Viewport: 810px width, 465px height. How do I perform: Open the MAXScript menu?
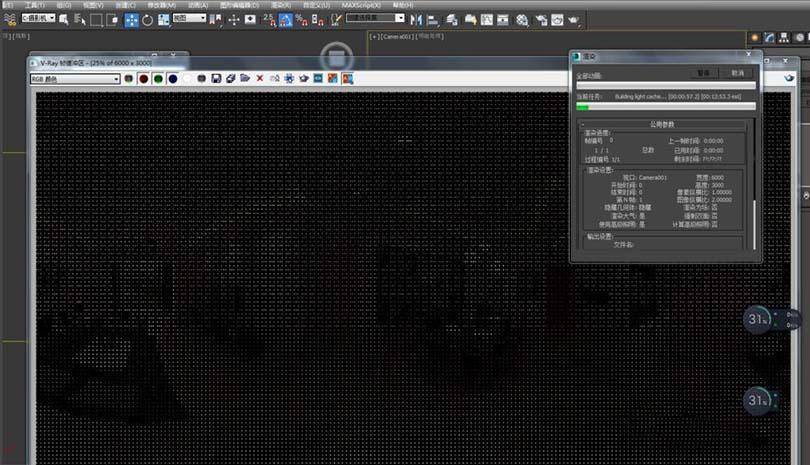point(361,5)
